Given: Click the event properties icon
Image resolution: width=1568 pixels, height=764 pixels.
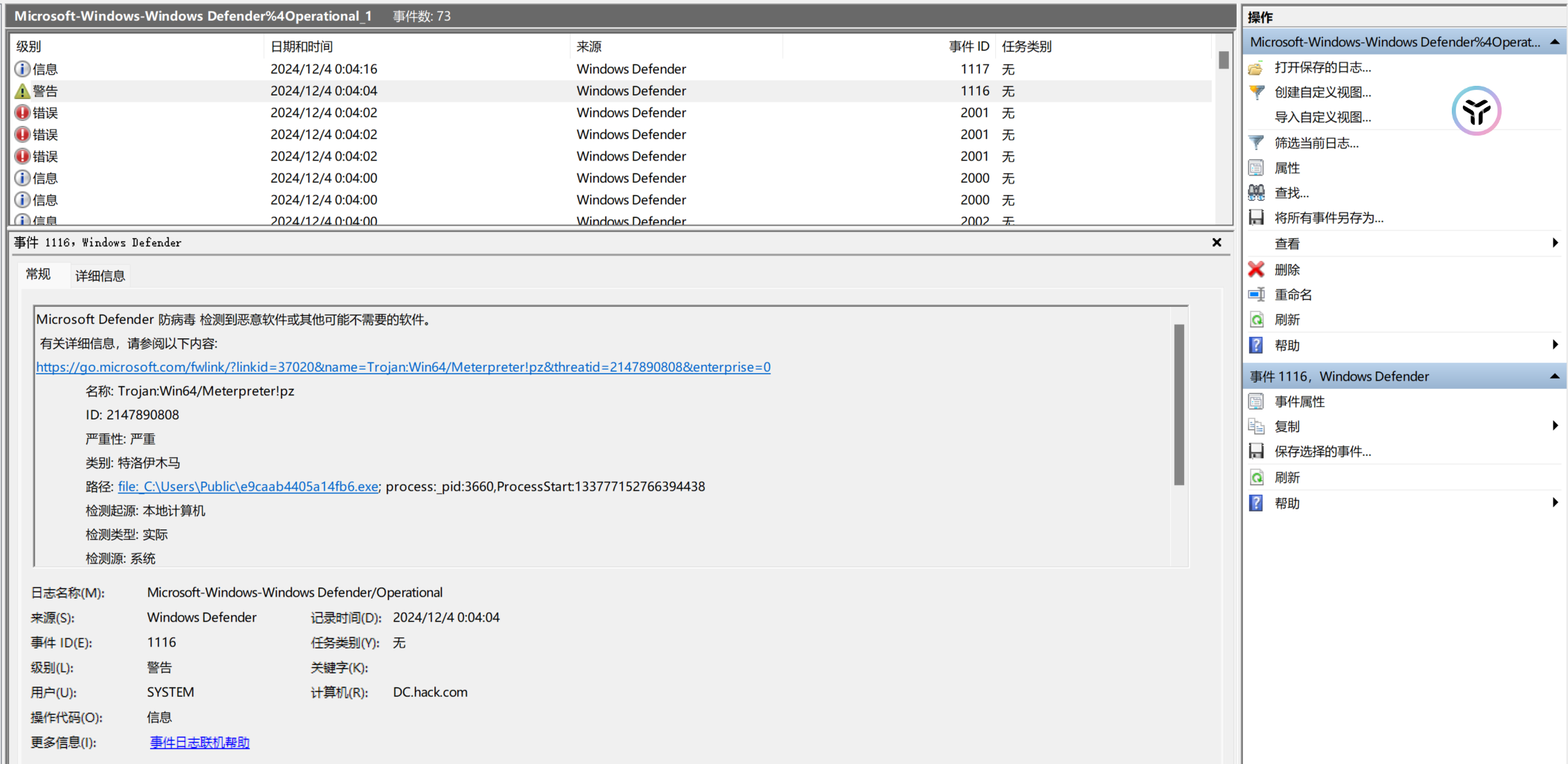Looking at the screenshot, I should [x=1256, y=401].
